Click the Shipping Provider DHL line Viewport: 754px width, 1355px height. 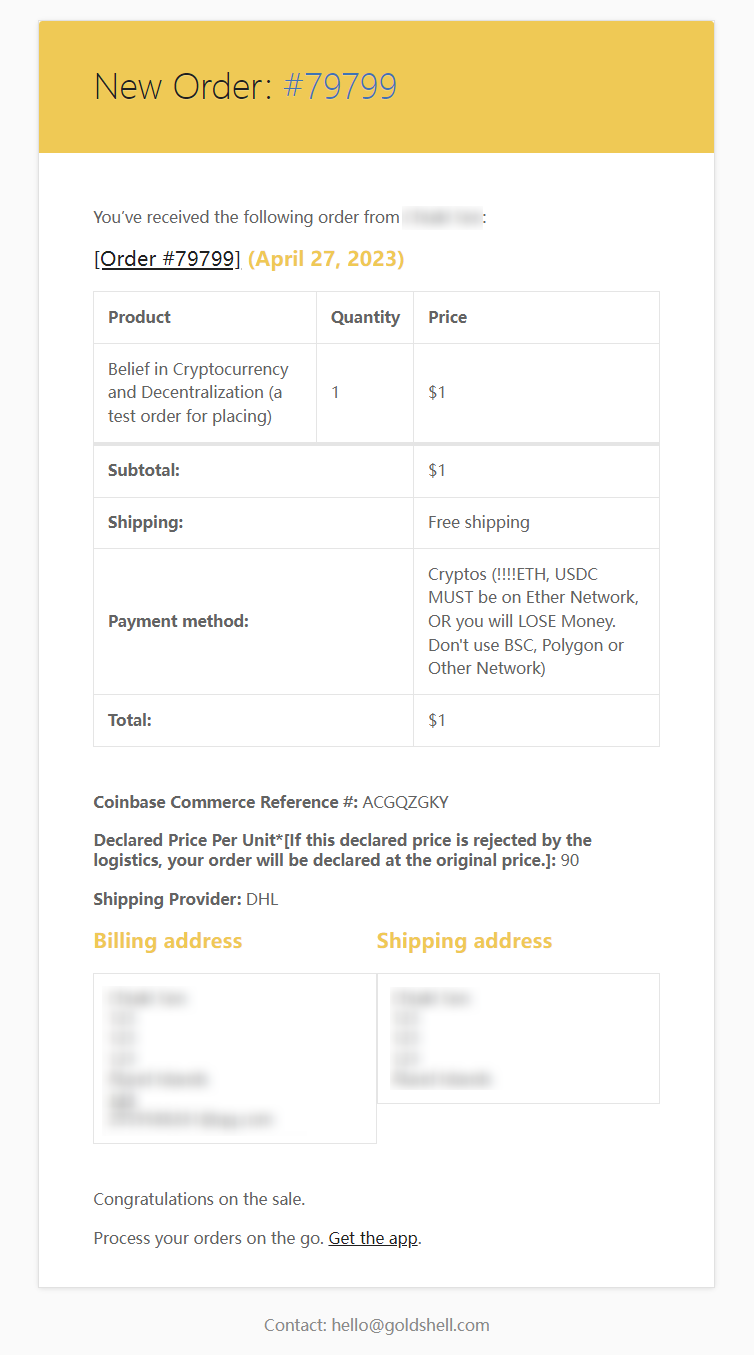click(186, 899)
